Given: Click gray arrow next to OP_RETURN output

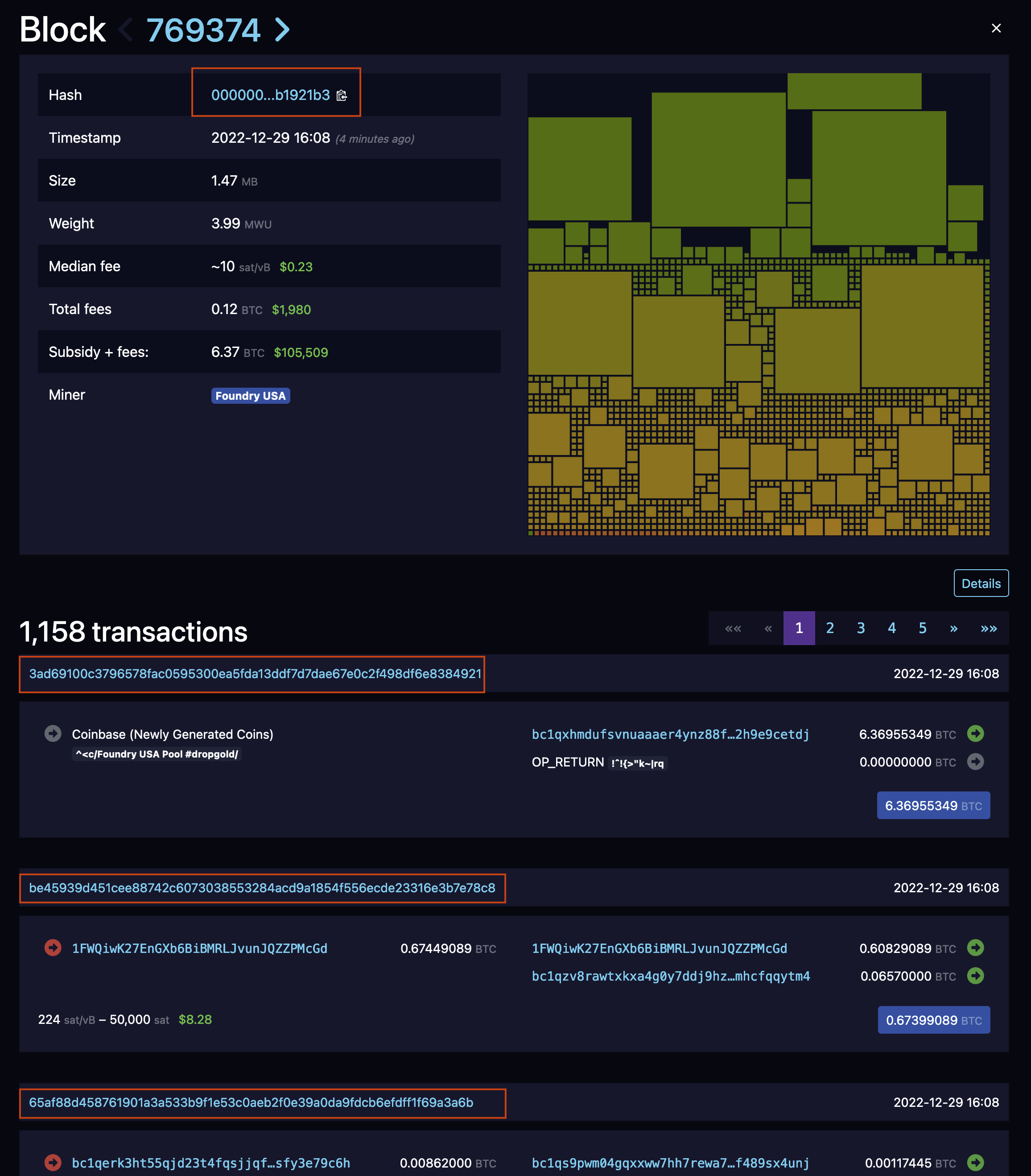Looking at the screenshot, I should pos(975,762).
